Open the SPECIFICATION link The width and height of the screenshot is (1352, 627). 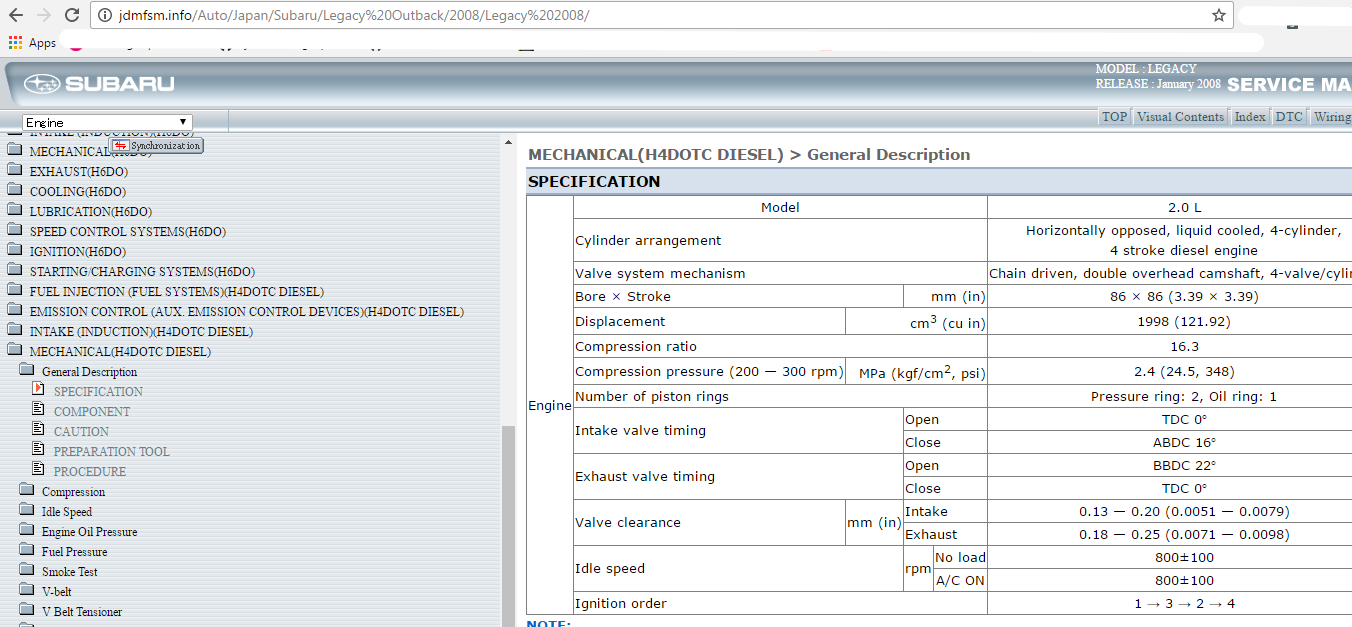pyautogui.click(x=98, y=392)
